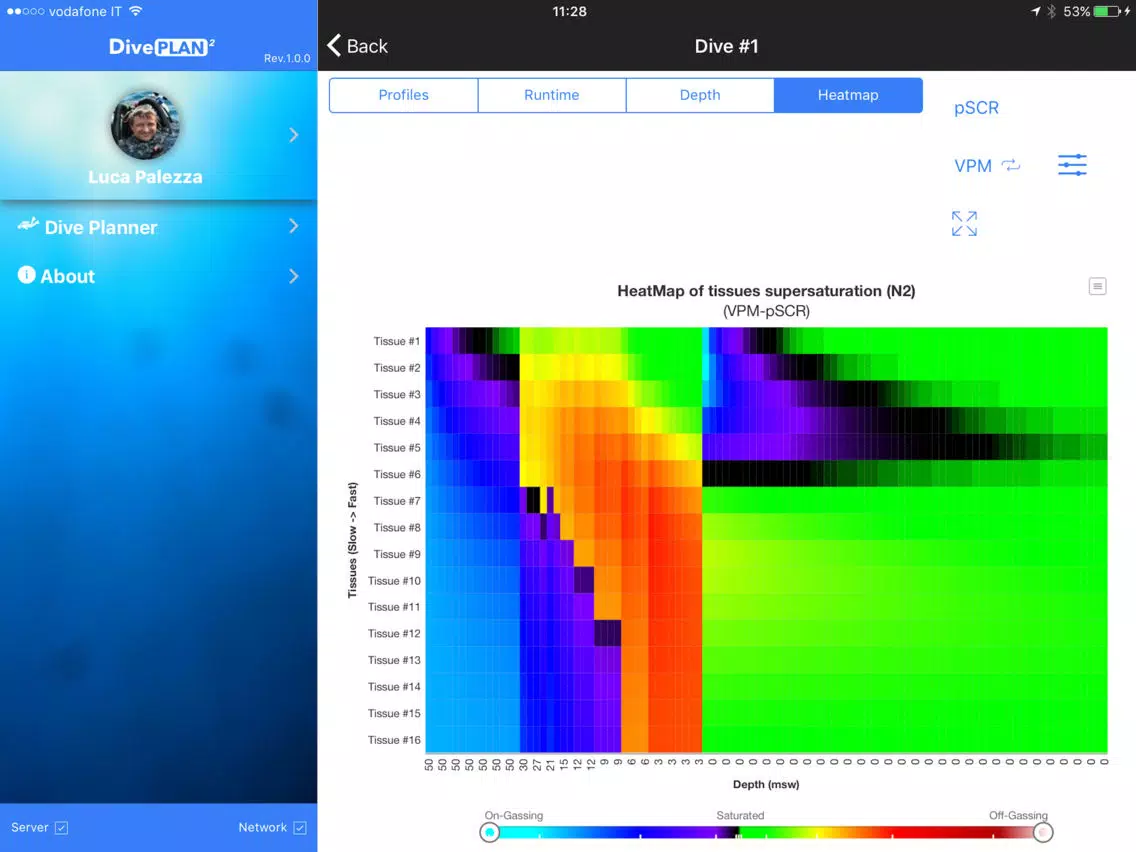The image size is (1136, 852).
Task: Open the About menu item
Action: coord(159,276)
